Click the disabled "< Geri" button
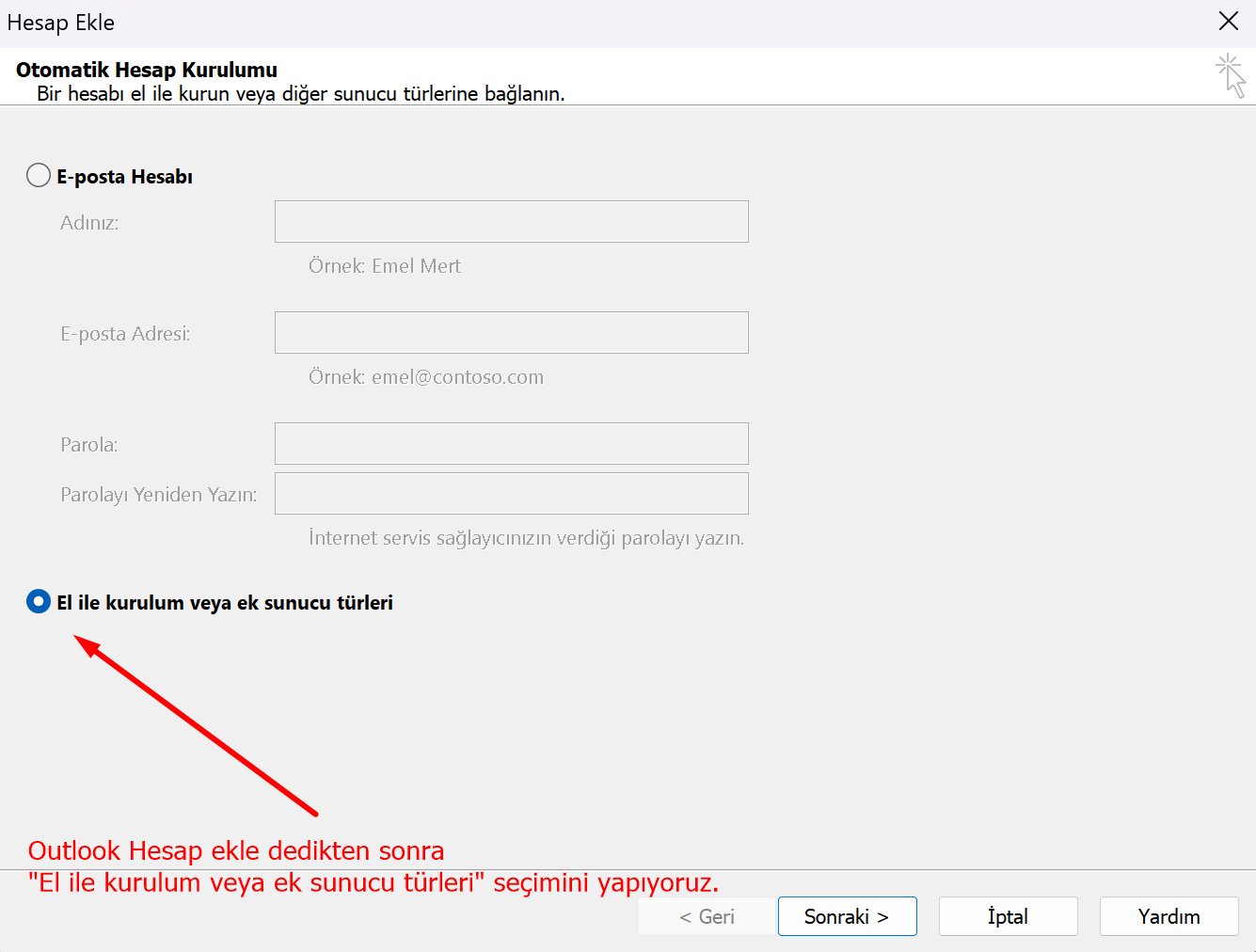This screenshot has height=952, width=1256. (706, 915)
